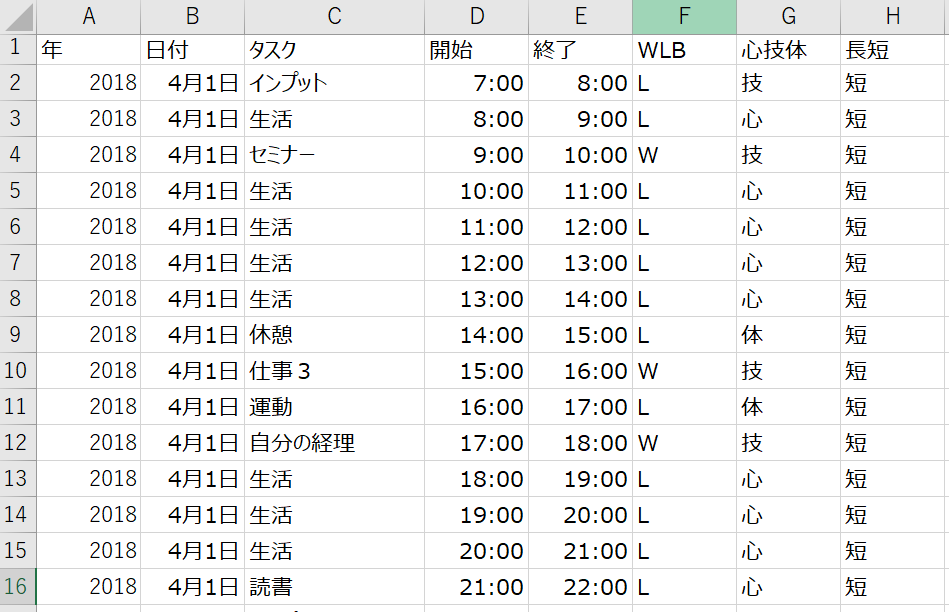This screenshot has width=949, height=612.
Task: Click the 終了 header cell
Action: click(x=580, y=50)
